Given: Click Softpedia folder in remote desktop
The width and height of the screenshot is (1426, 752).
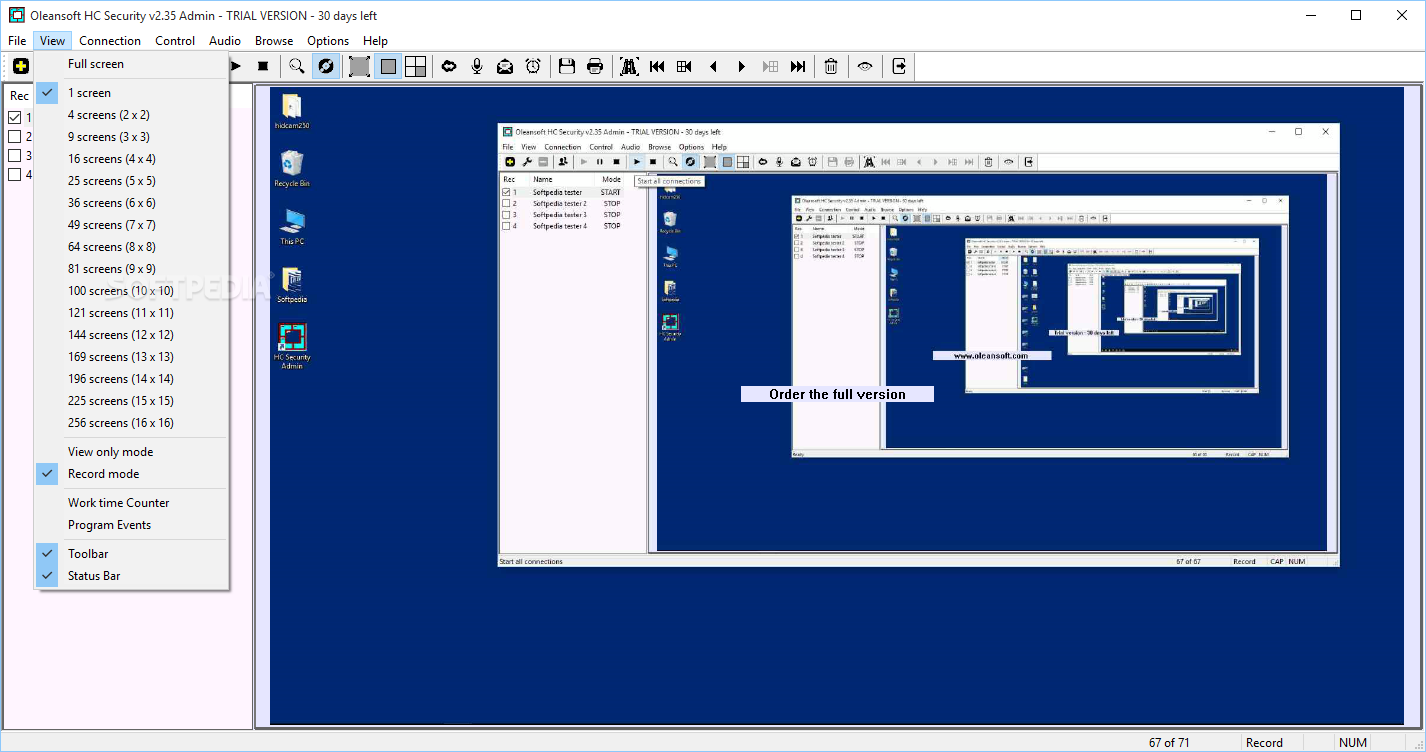Looking at the screenshot, I should click(292, 284).
